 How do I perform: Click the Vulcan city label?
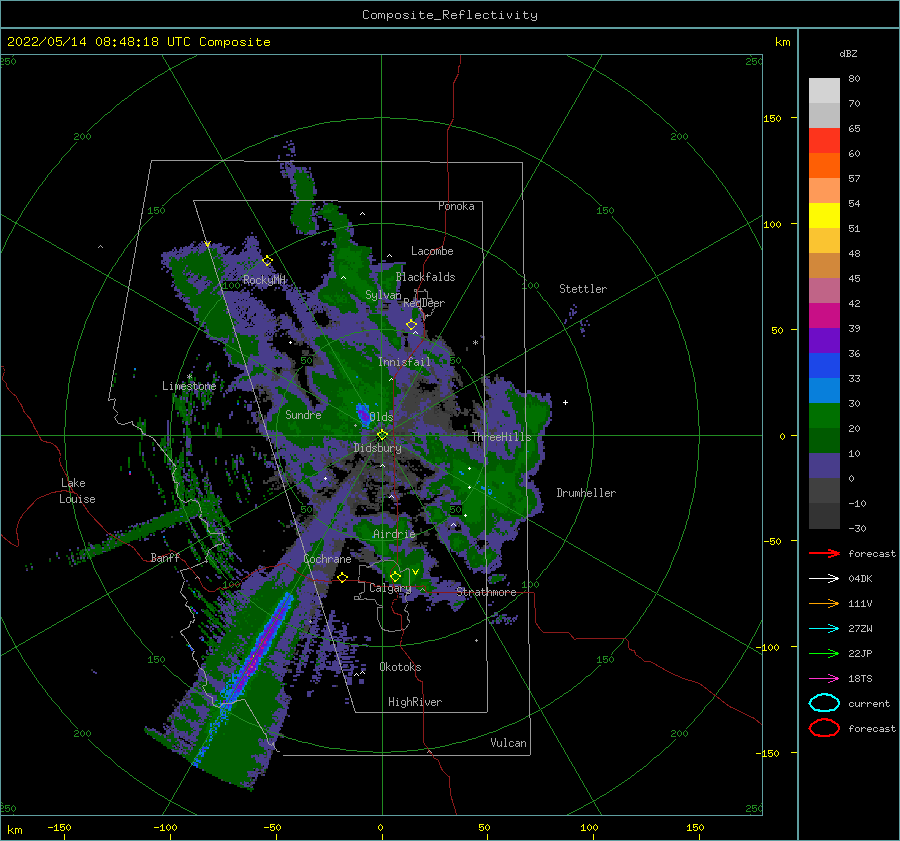(508, 743)
